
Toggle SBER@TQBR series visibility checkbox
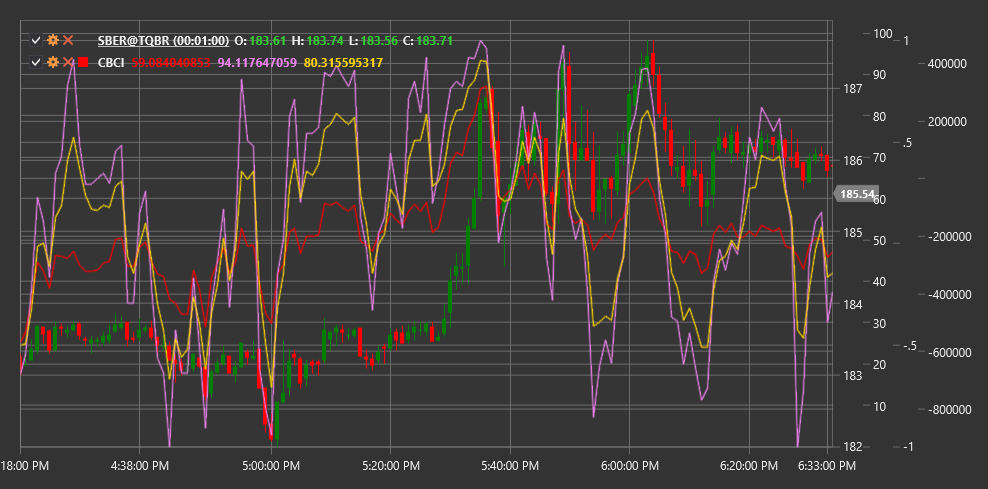37,41
